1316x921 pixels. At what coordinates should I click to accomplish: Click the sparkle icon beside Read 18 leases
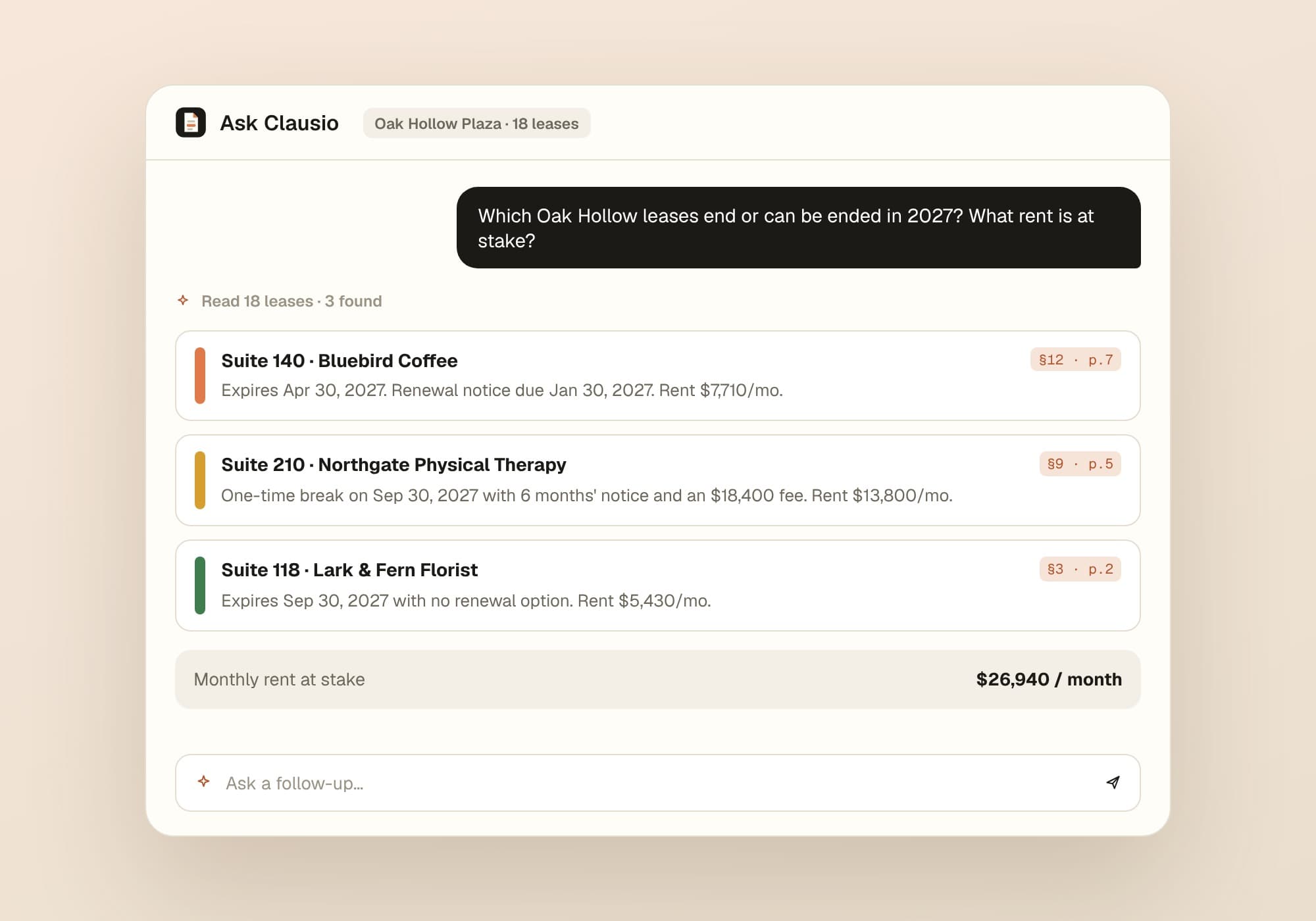183,300
